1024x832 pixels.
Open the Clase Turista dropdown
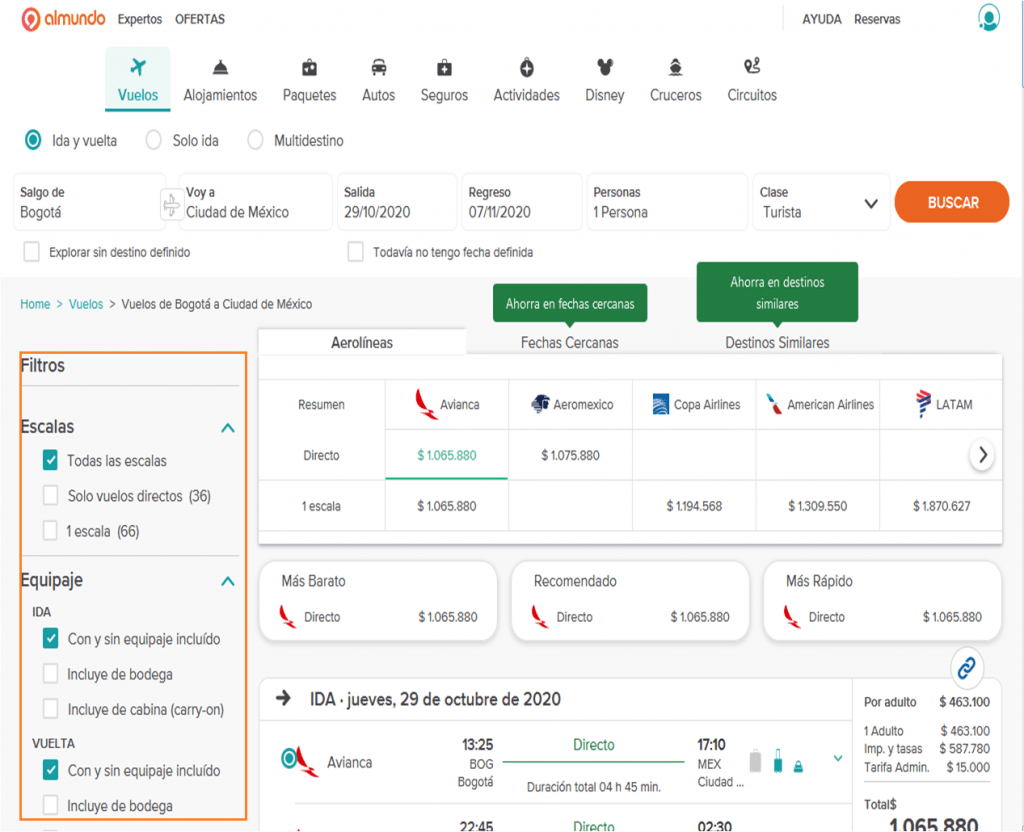(821, 202)
